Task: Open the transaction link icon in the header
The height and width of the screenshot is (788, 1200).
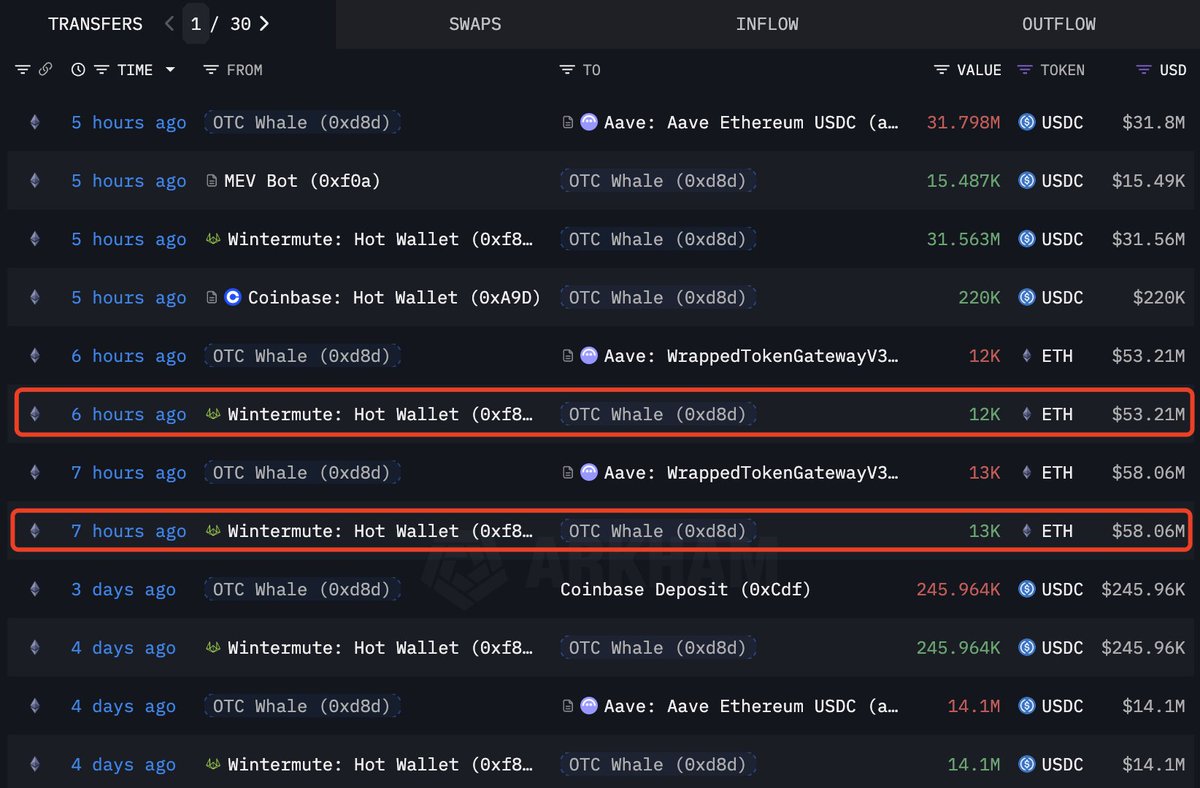Action: point(45,70)
